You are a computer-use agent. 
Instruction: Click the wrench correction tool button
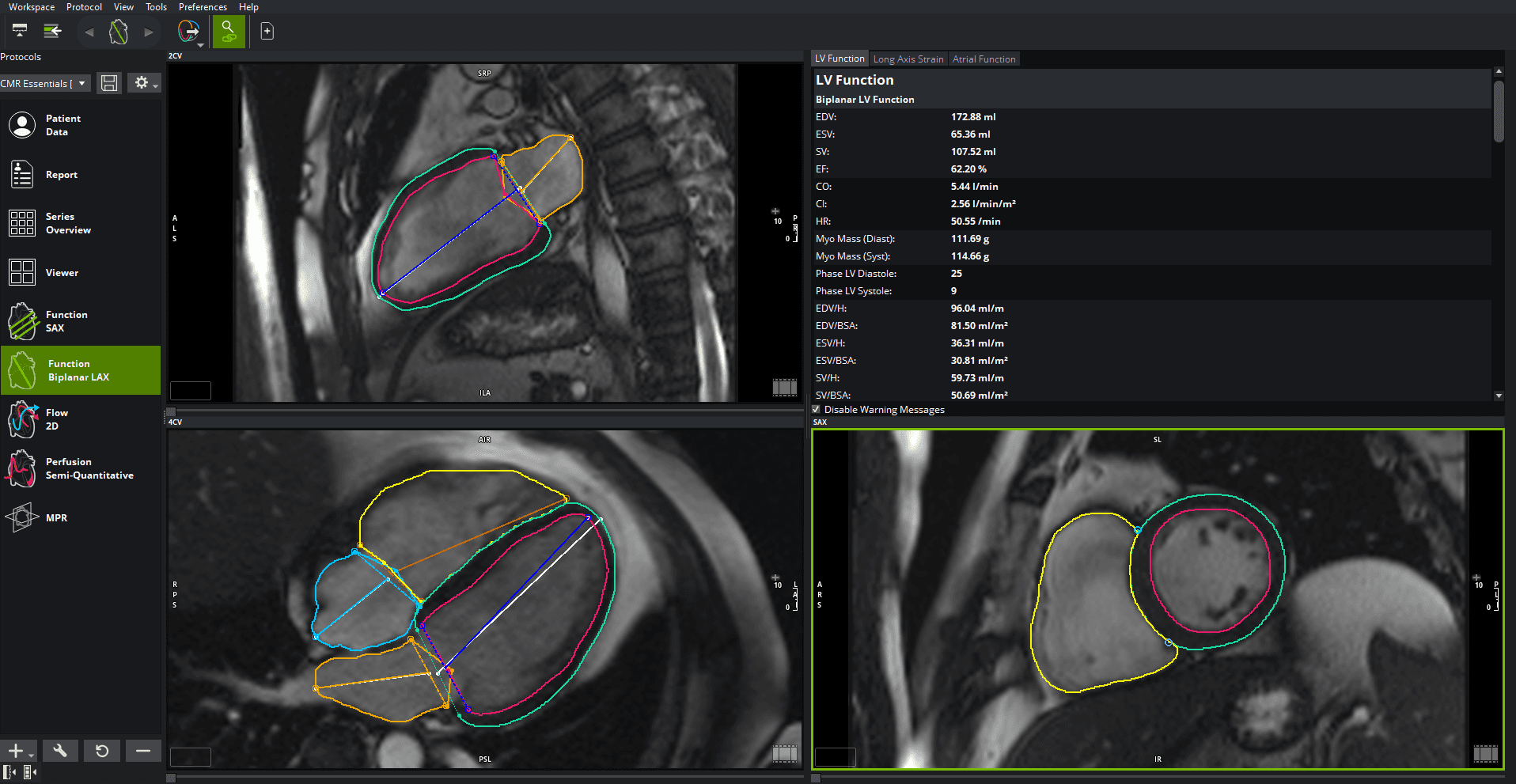[x=60, y=750]
